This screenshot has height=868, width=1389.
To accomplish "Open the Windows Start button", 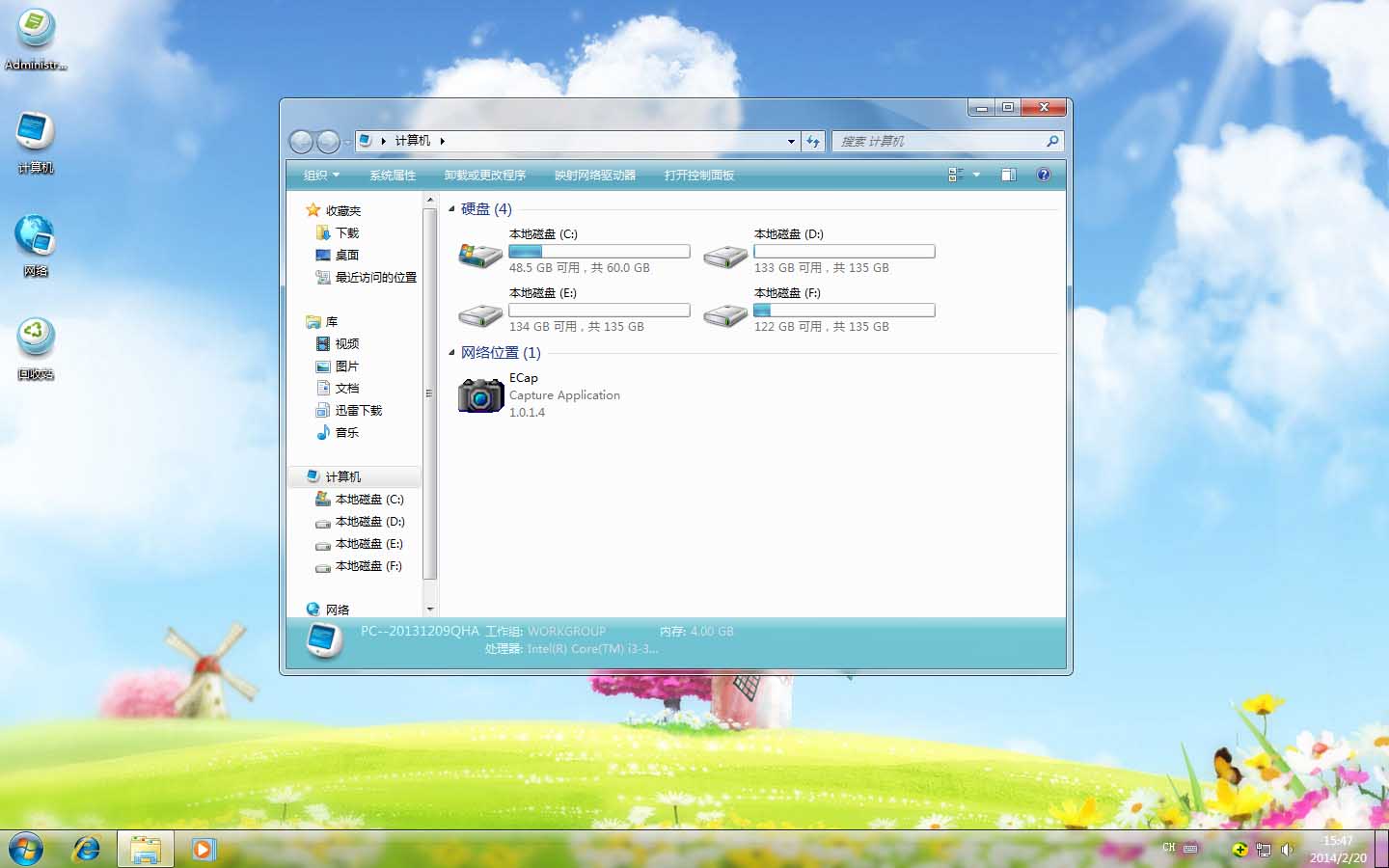I will [x=26, y=849].
